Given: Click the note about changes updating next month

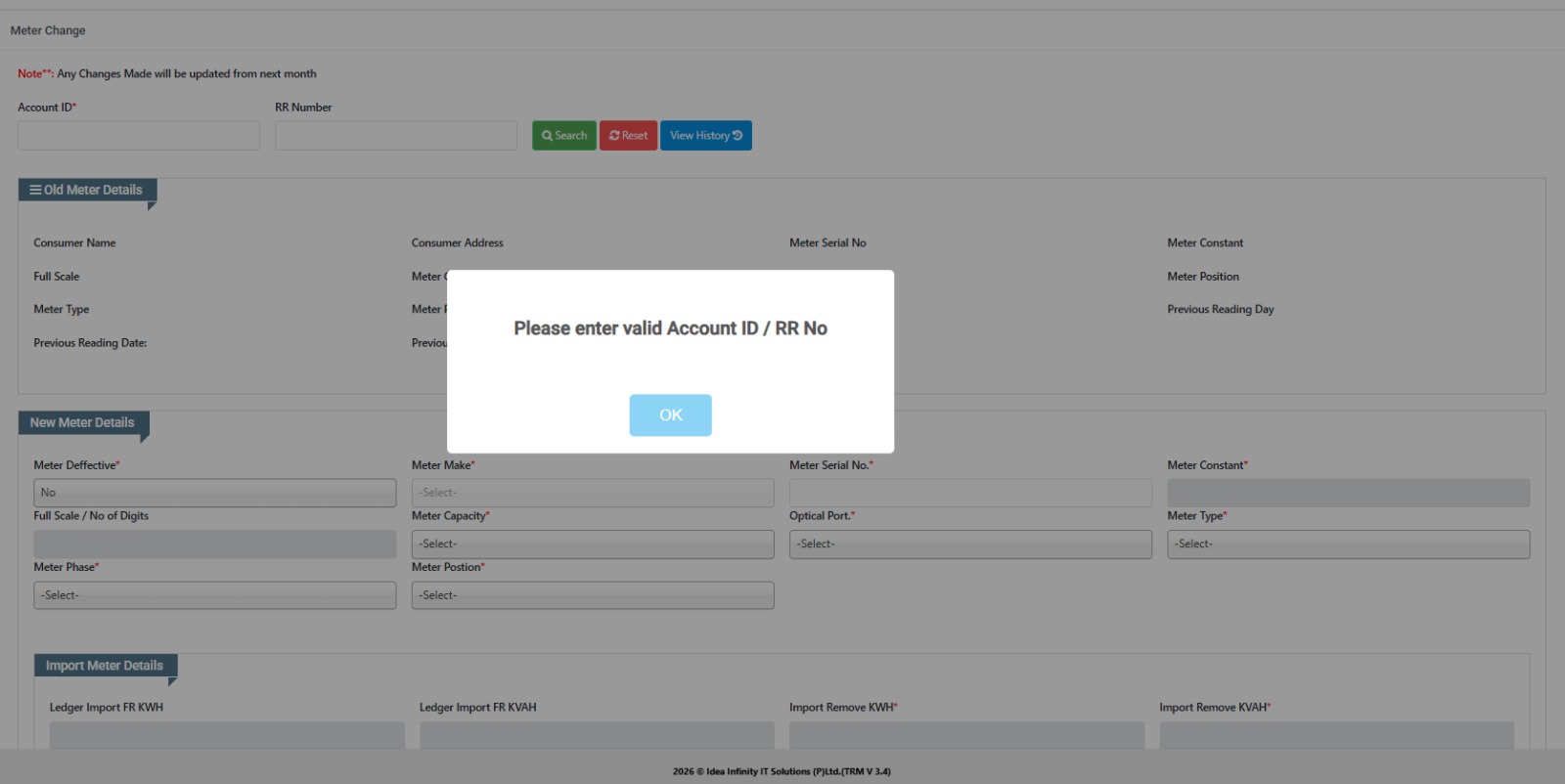Looking at the screenshot, I should (167, 73).
